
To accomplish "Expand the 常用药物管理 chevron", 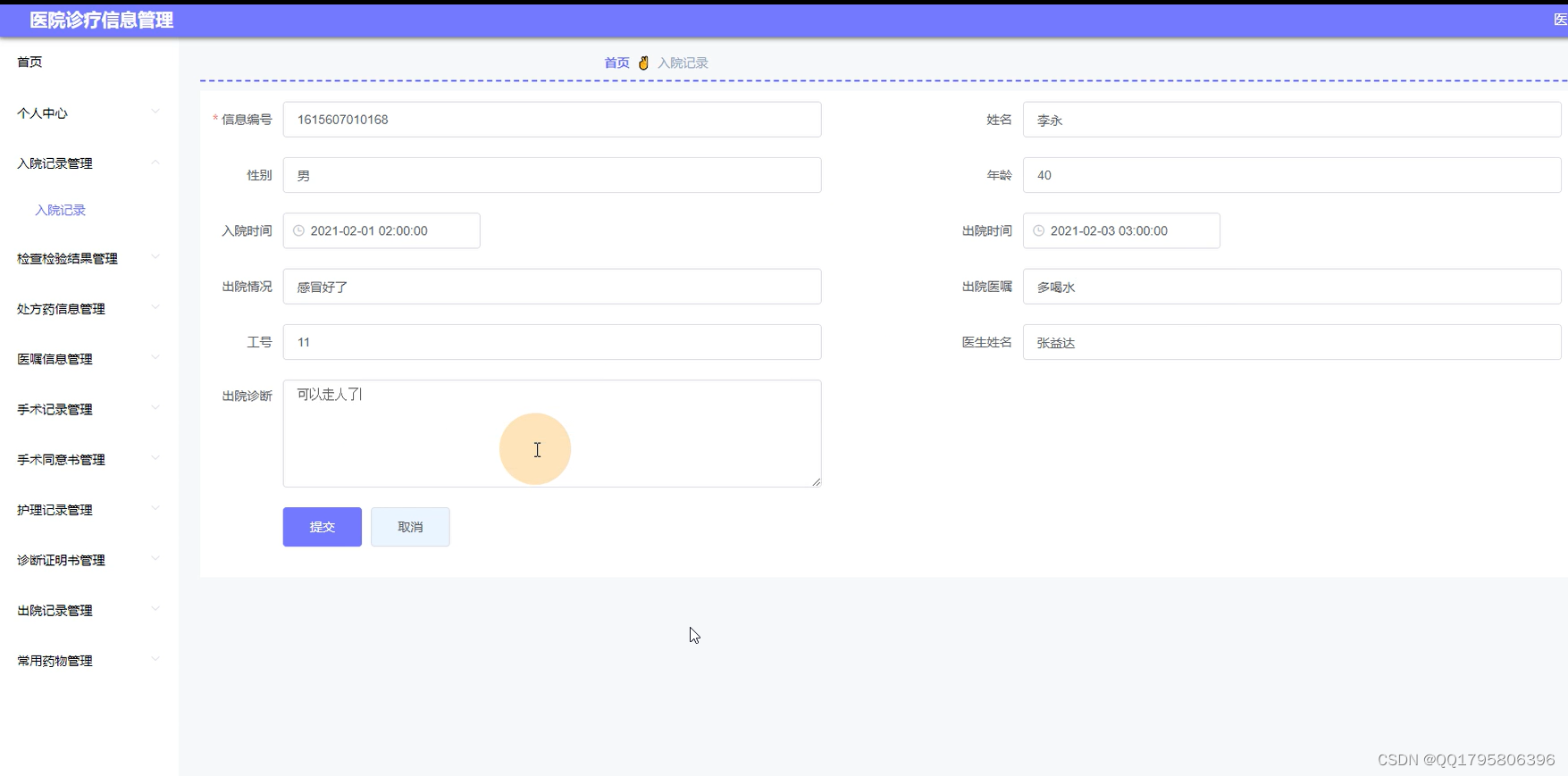I will (x=155, y=659).
